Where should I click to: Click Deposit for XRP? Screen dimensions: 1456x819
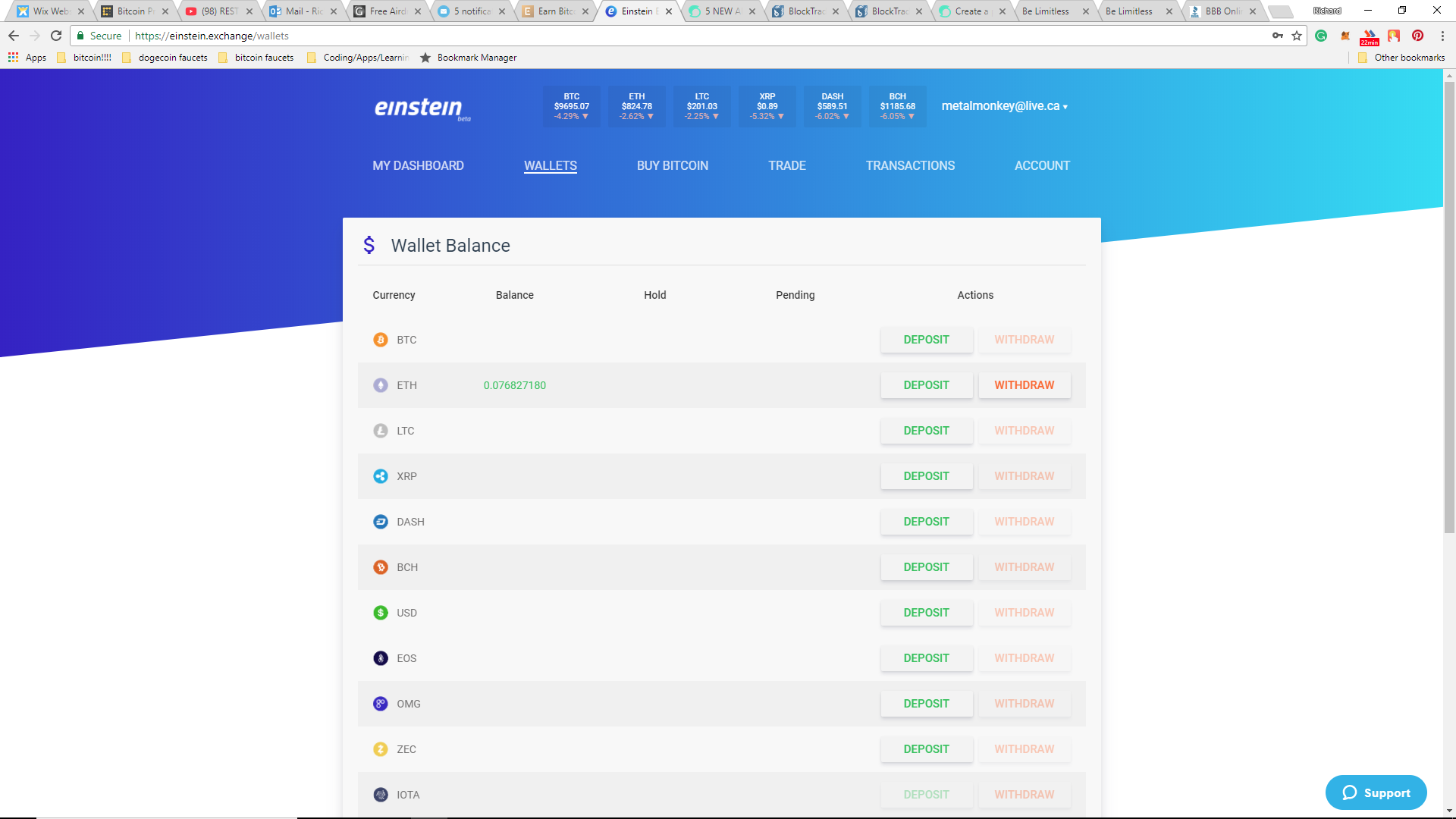pos(927,476)
